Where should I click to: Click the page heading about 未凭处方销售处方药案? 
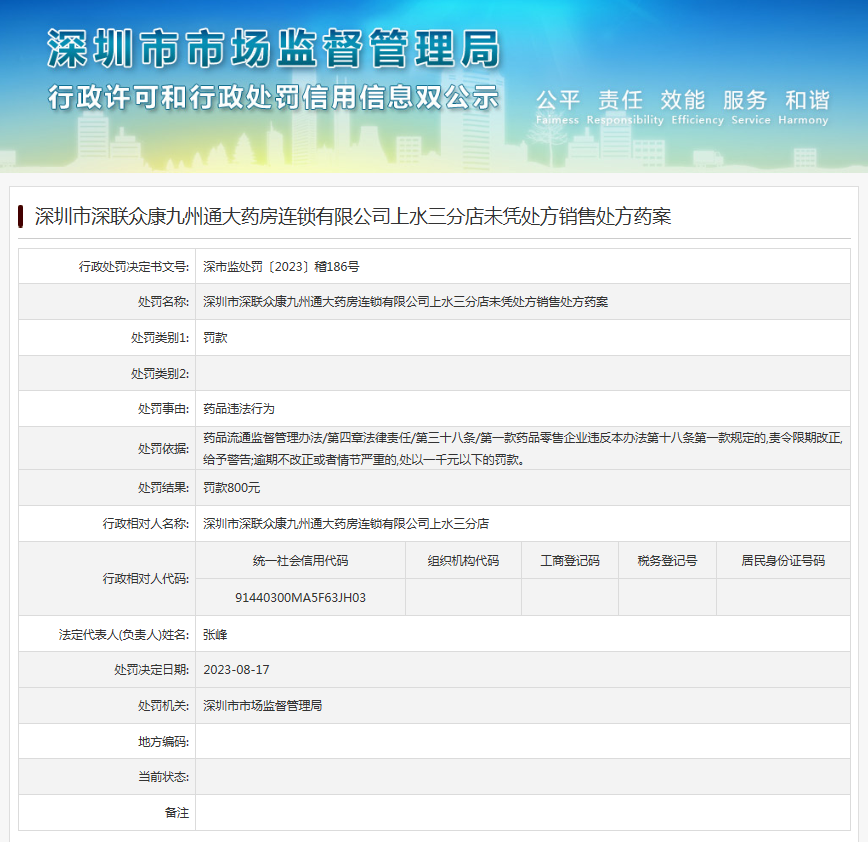pyautogui.click(x=353, y=216)
